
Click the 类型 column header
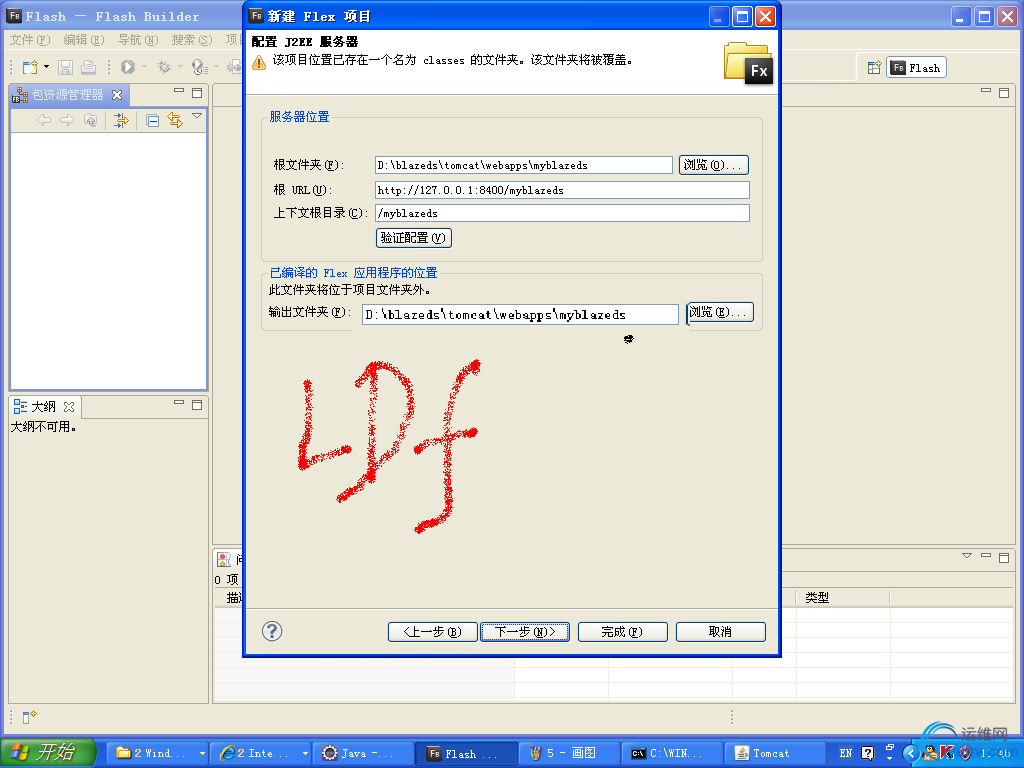click(x=842, y=597)
